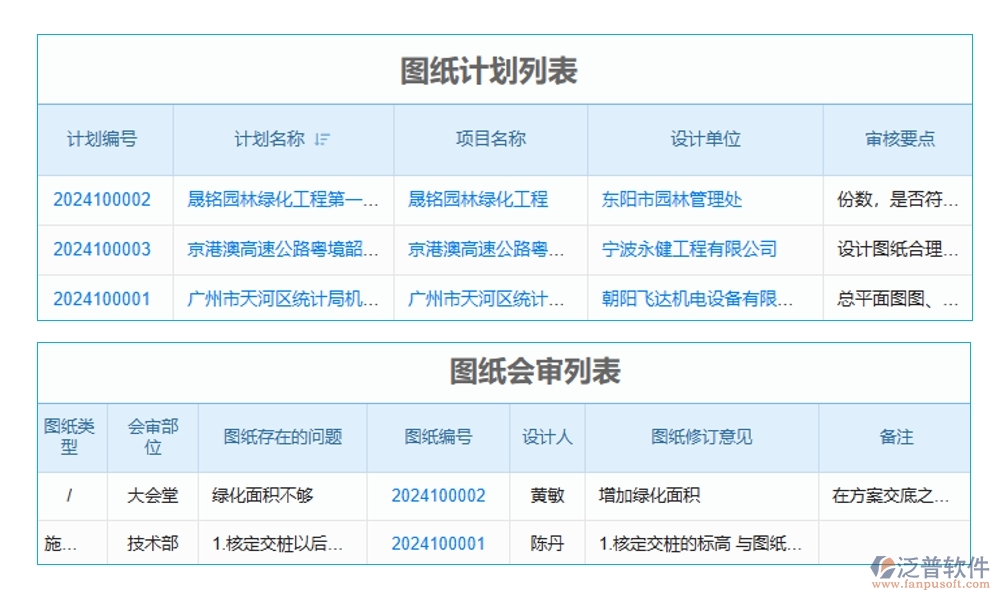Viewport: 1000px width, 600px height.
Task: Click the 计划编号 column header
Action: click(103, 140)
